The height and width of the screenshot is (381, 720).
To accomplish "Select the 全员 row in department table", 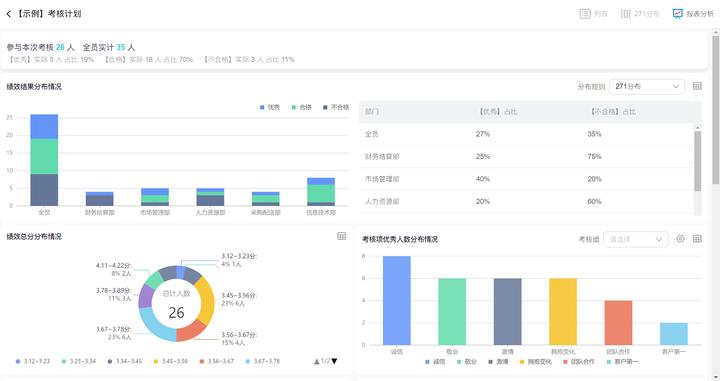I will click(526, 134).
